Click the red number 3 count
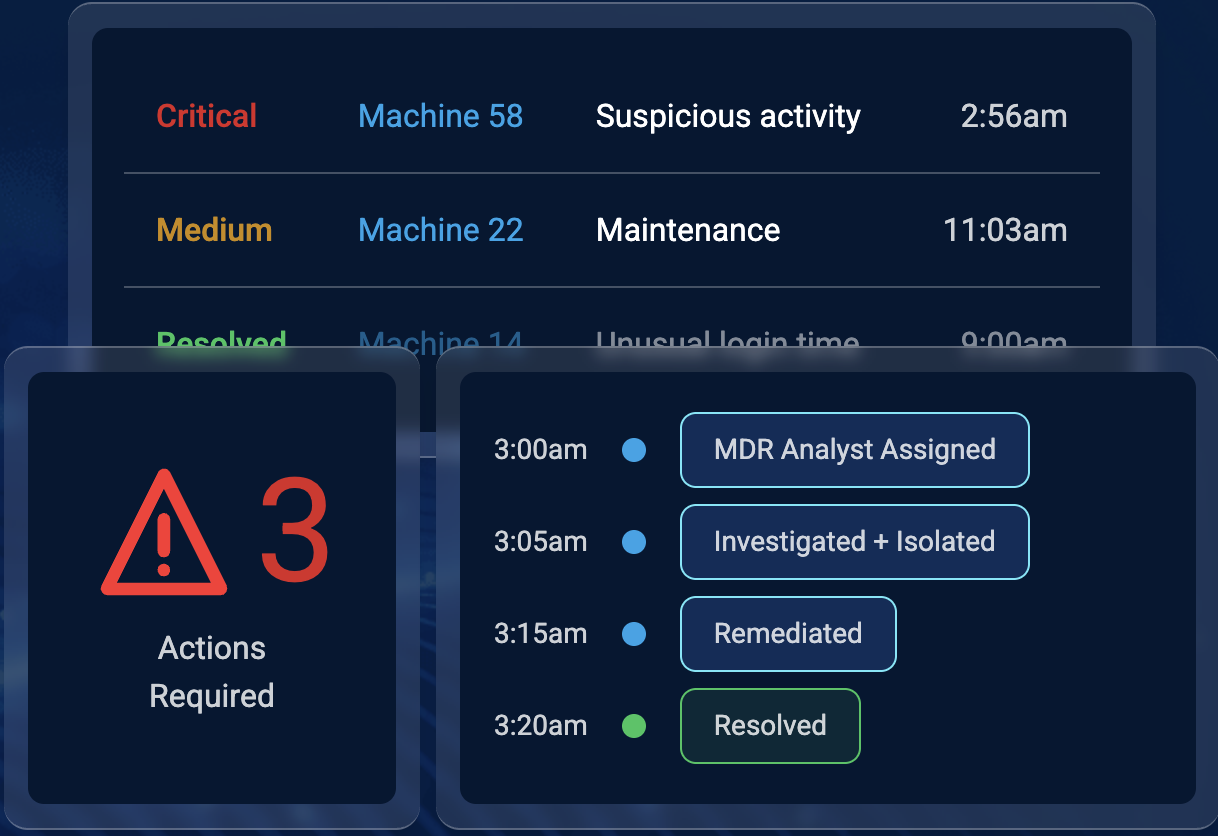Viewport: 1218px width, 836px height. tap(295, 530)
